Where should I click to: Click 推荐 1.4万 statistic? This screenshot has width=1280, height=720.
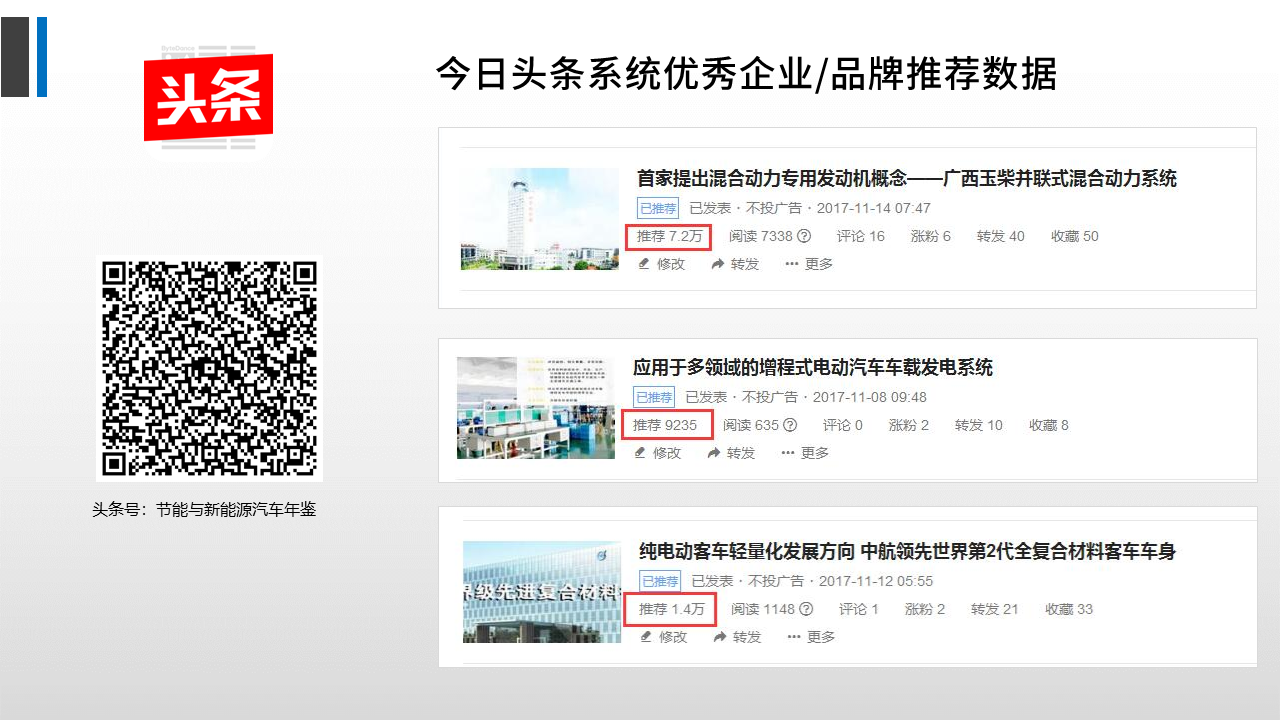[671, 609]
